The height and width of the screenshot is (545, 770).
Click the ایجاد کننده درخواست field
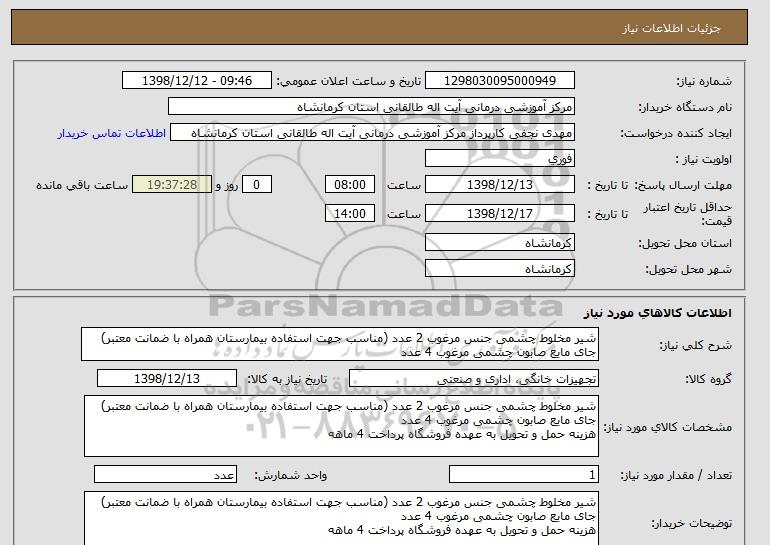coord(372,133)
